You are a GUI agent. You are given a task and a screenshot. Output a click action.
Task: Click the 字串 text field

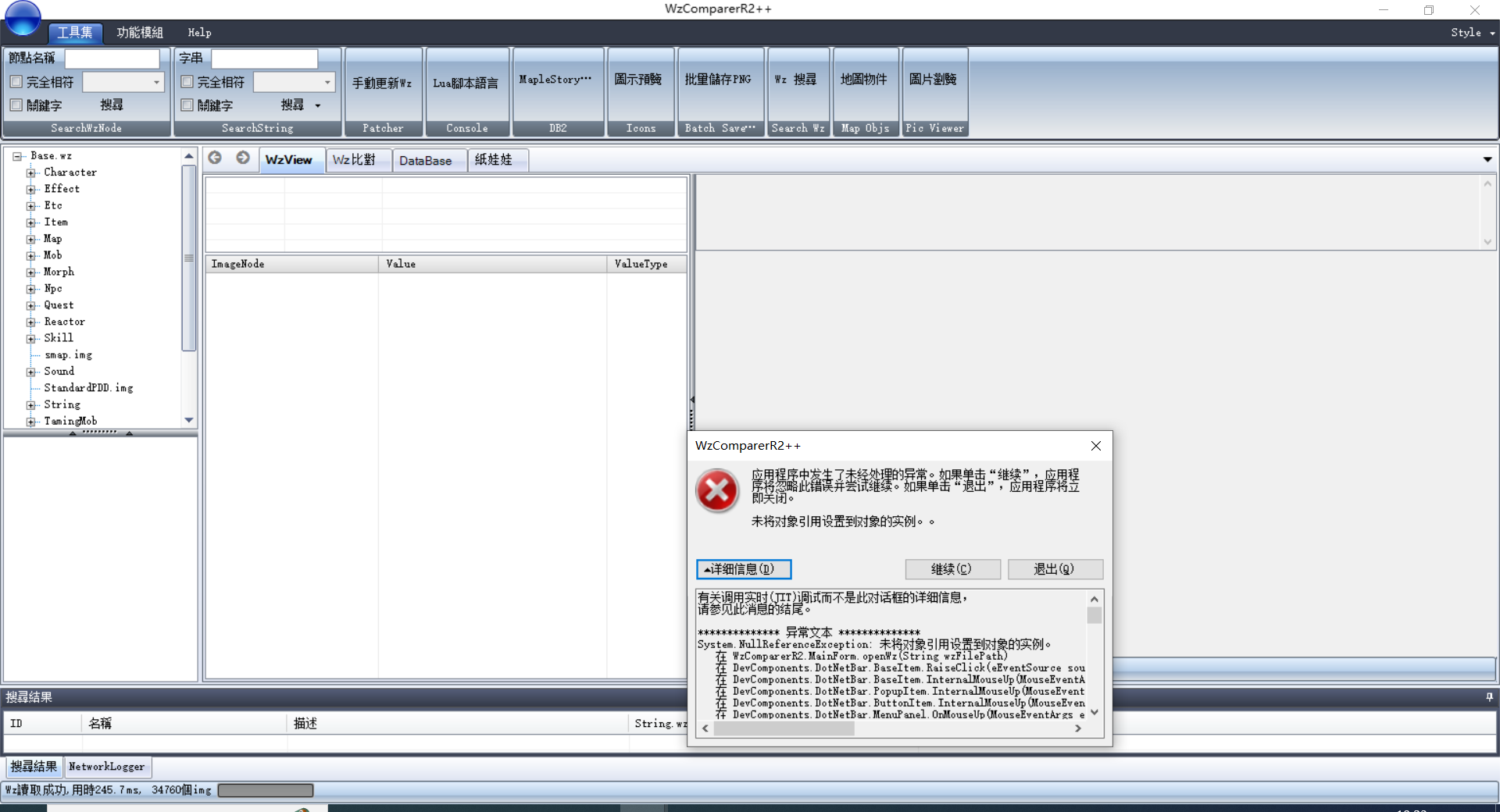(265, 59)
